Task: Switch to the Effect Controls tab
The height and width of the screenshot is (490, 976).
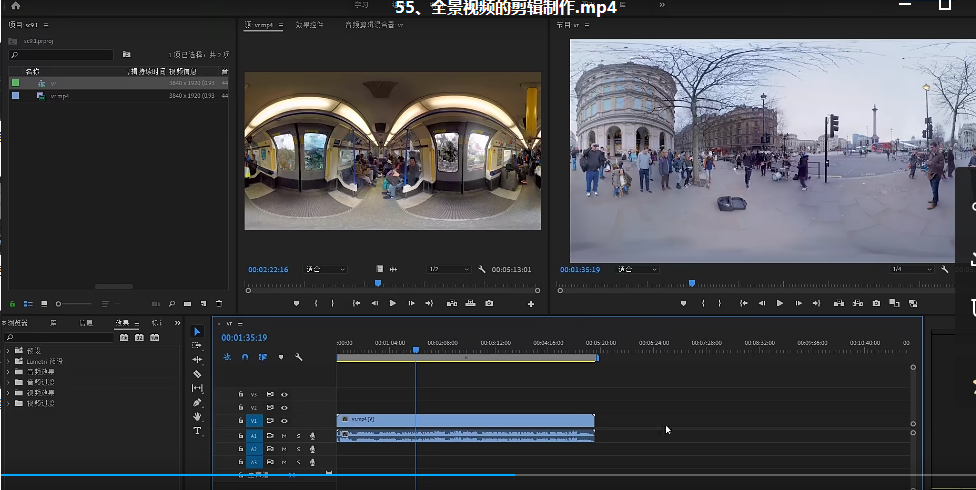Action: click(309, 24)
